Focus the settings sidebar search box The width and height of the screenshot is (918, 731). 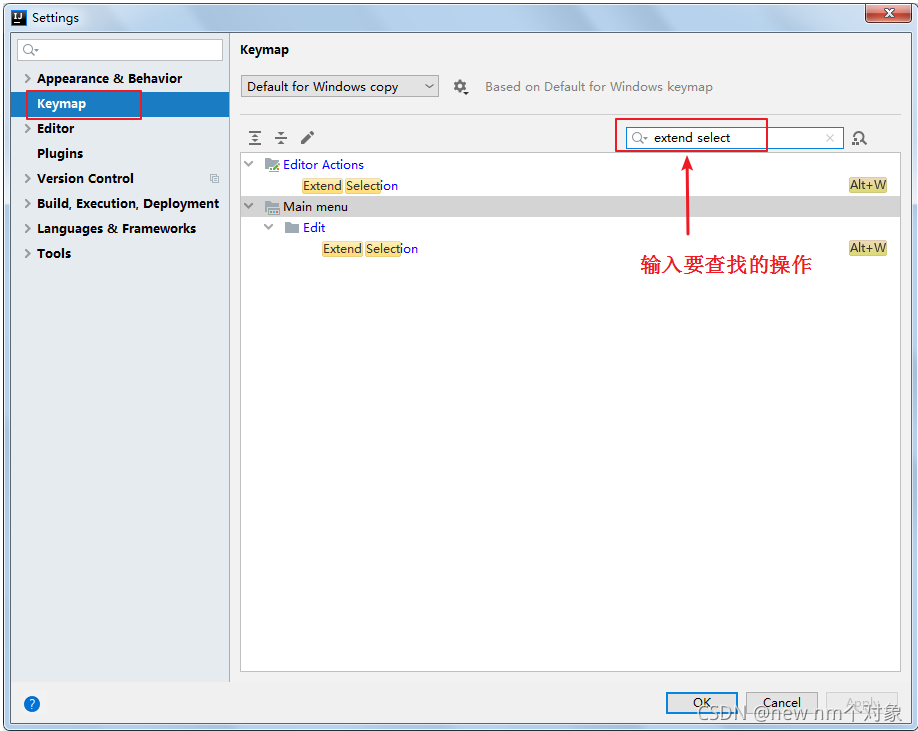[x=120, y=50]
